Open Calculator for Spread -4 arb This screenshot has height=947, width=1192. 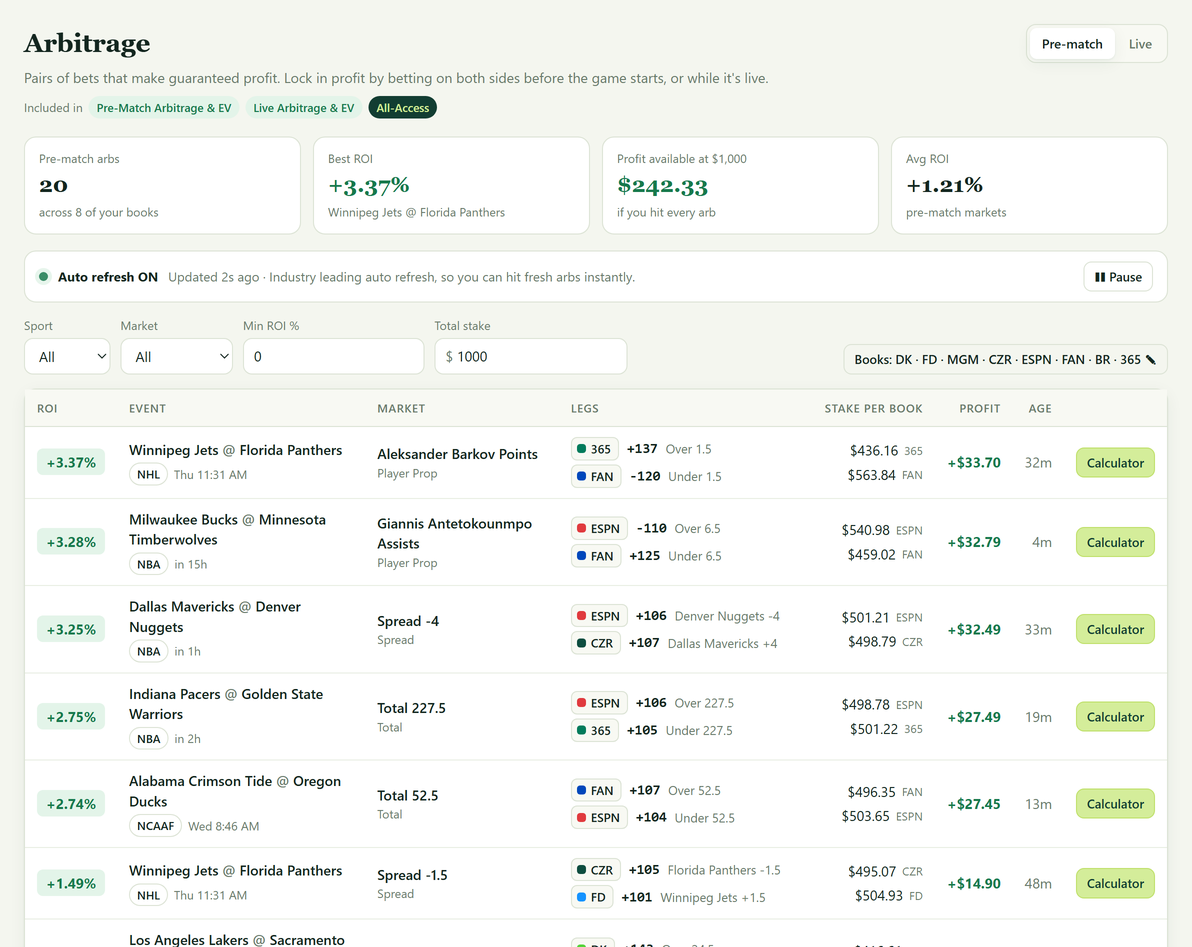pos(1115,629)
